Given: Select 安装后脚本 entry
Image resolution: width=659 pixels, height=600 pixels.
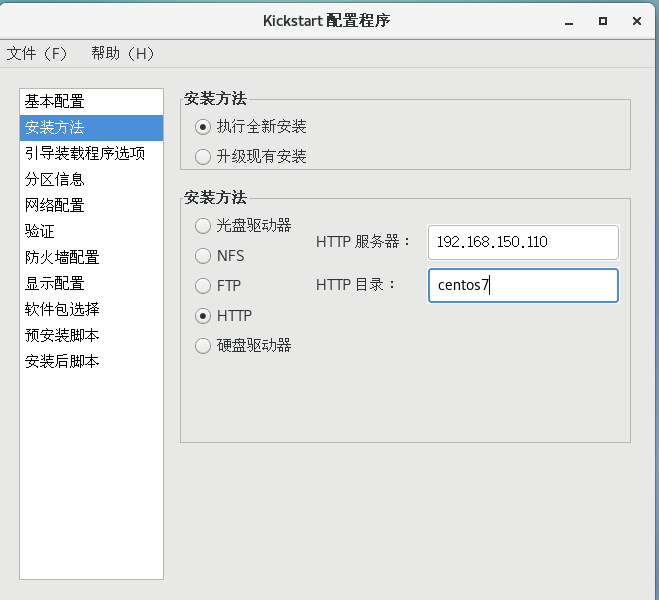Looking at the screenshot, I should (x=91, y=362).
